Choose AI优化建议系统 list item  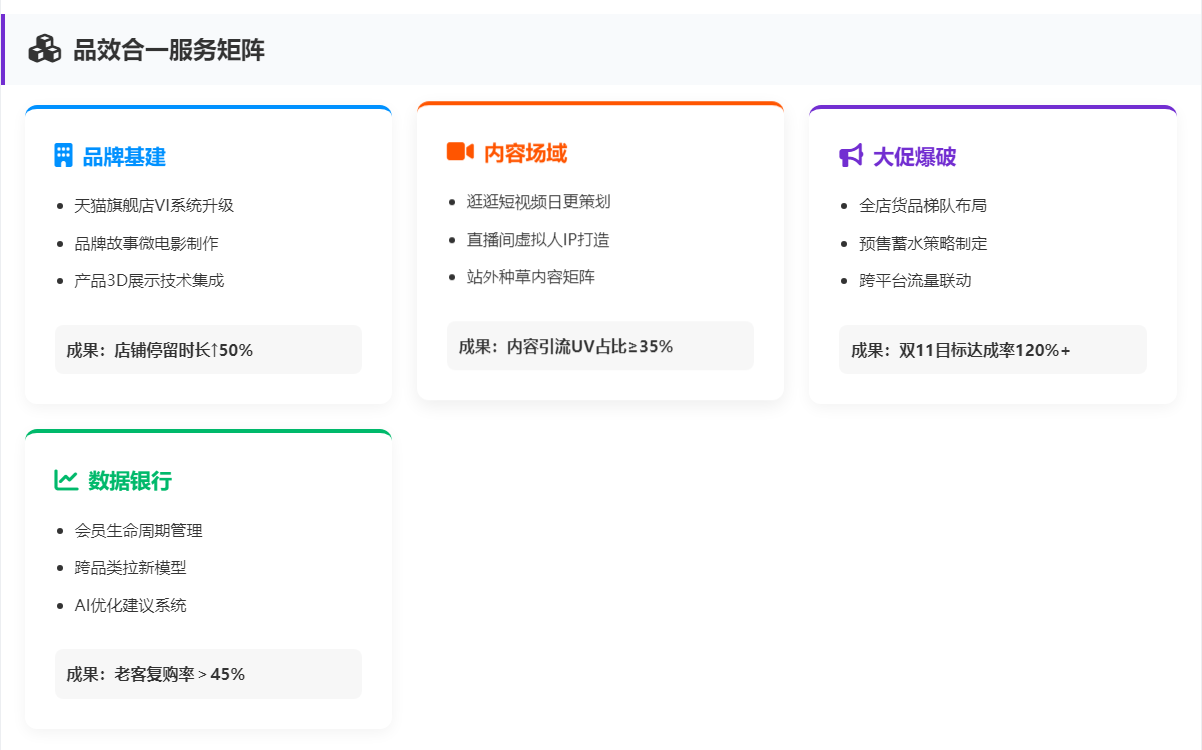tap(130, 606)
